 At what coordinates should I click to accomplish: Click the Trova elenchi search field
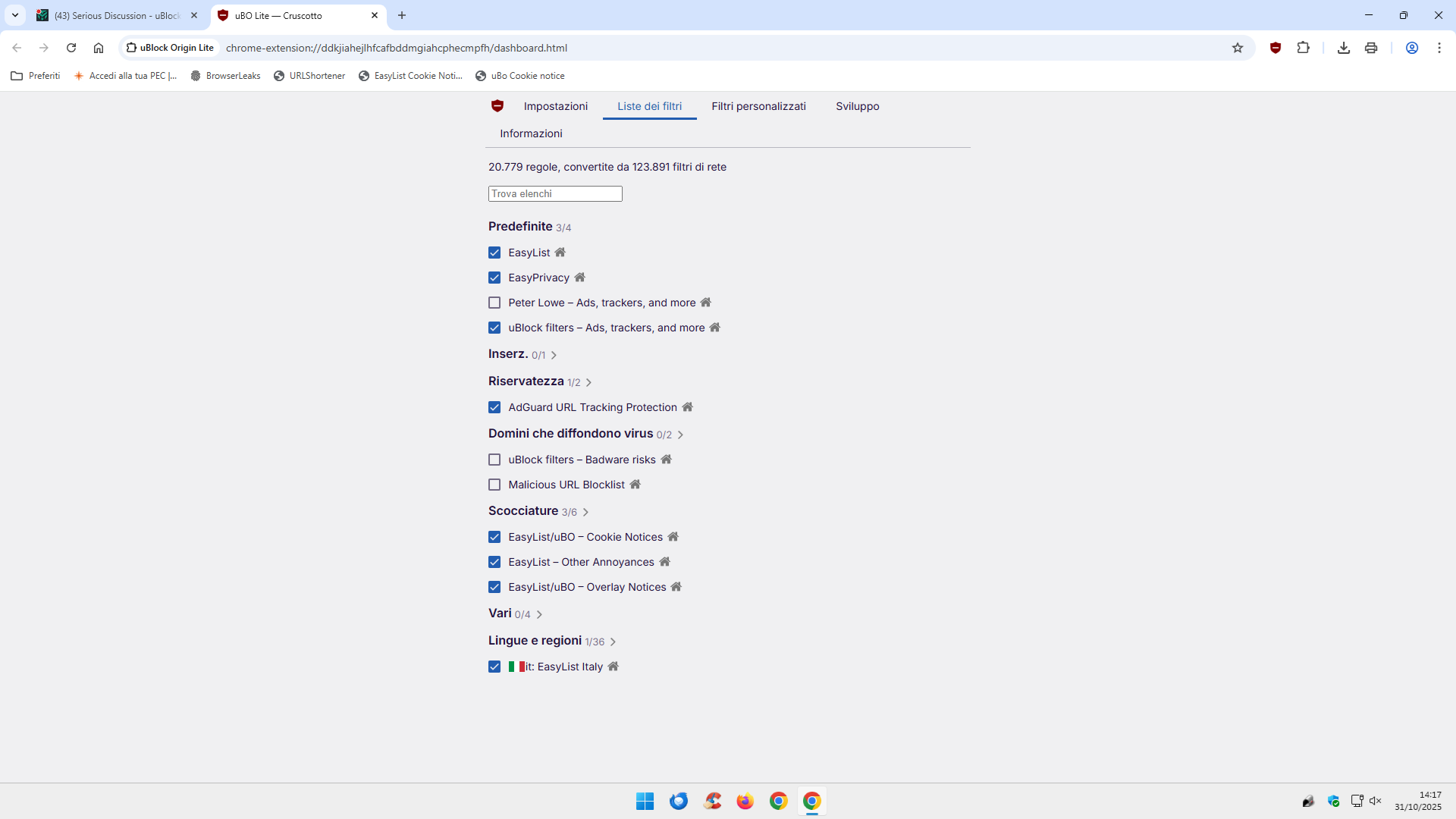click(555, 194)
